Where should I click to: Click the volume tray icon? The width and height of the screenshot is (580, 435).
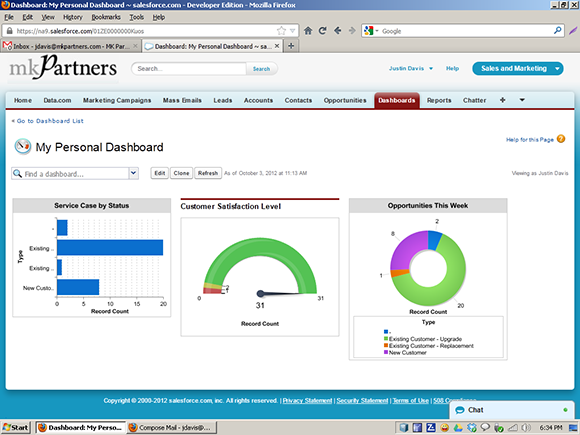pyautogui.click(x=526, y=428)
